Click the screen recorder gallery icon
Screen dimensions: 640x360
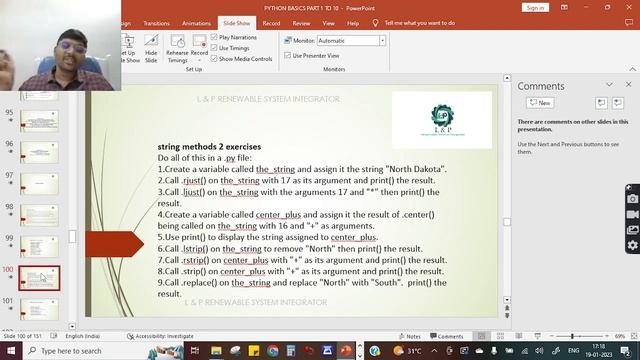pos(633,230)
